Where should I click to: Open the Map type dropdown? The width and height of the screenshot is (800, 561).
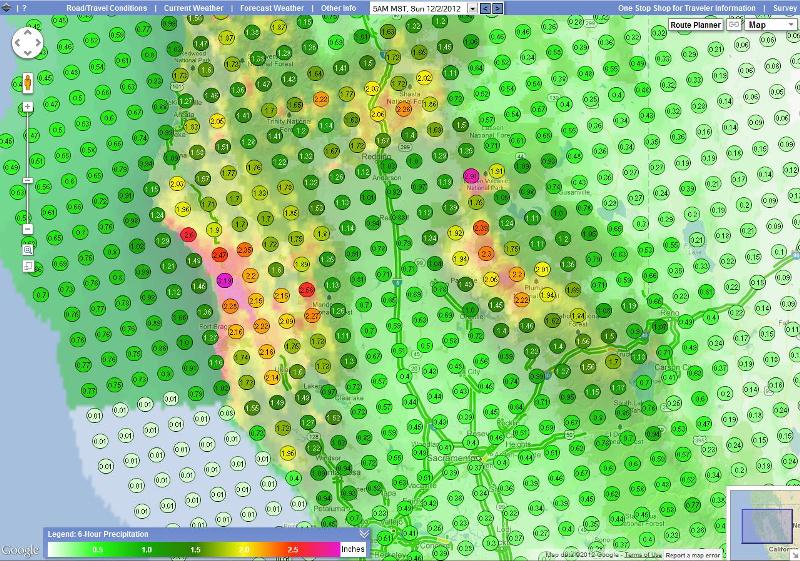click(x=771, y=24)
